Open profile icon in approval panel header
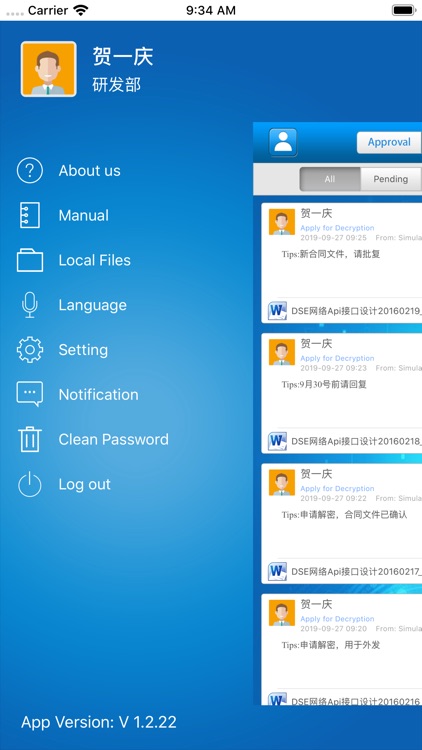Screen dimensions: 422x750 click(x=283, y=142)
